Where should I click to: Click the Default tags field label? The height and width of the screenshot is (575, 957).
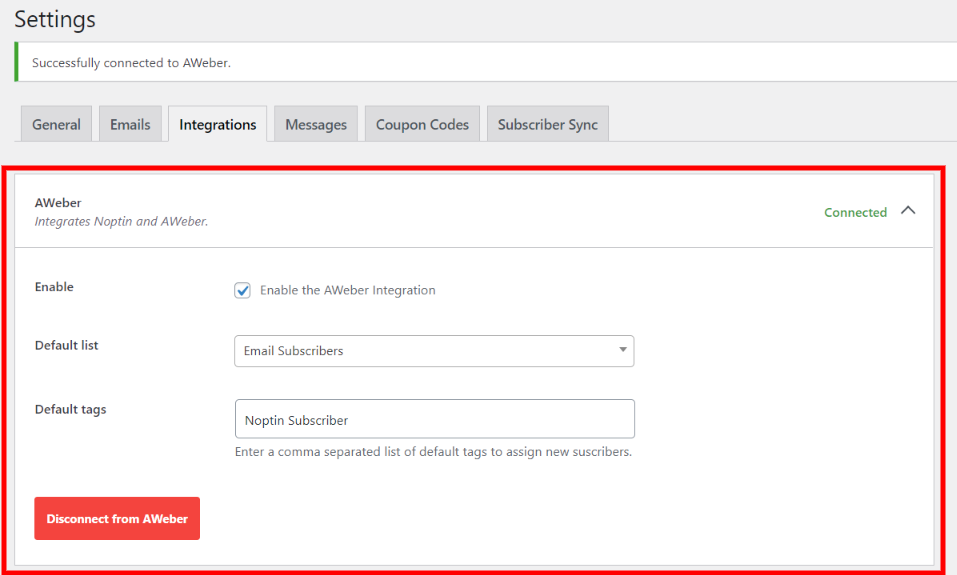(70, 410)
